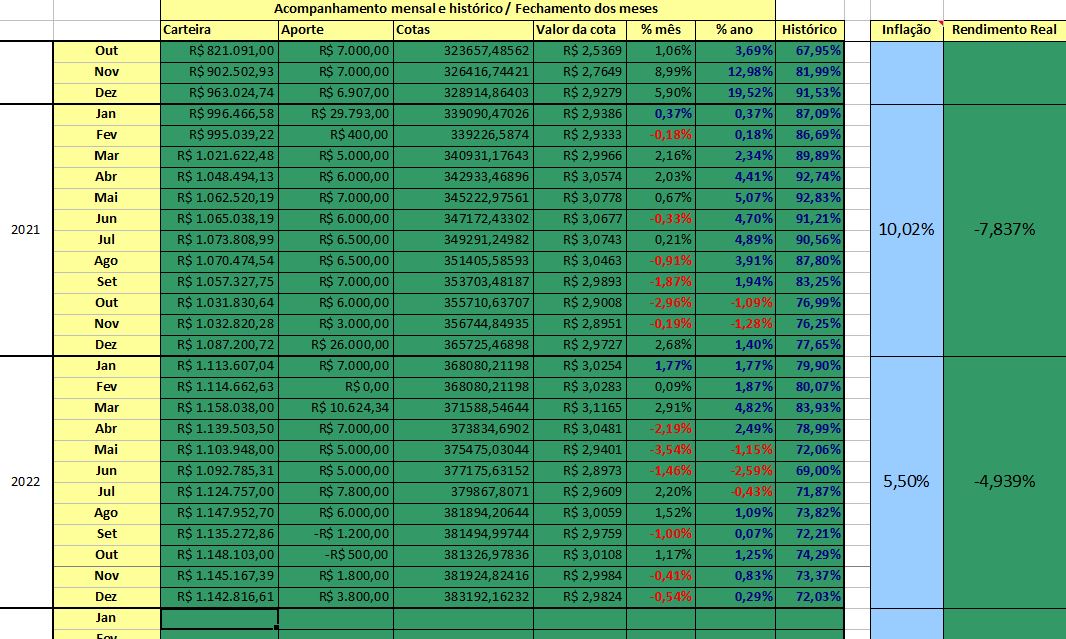Viewport: 1066px width, 639px height.
Task: Click the Valor da cota header cell
Action: click(x=580, y=30)
